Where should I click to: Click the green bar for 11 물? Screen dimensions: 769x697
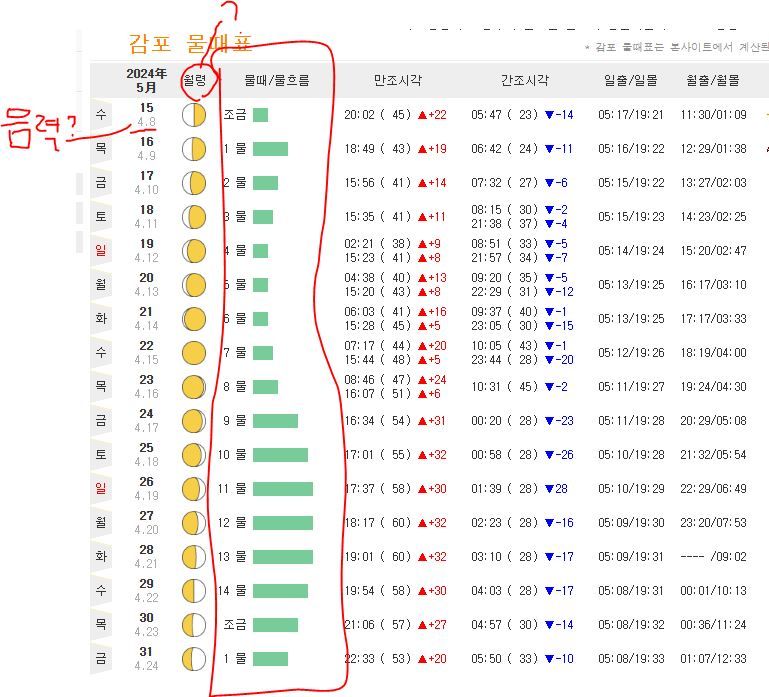(283, 489)
